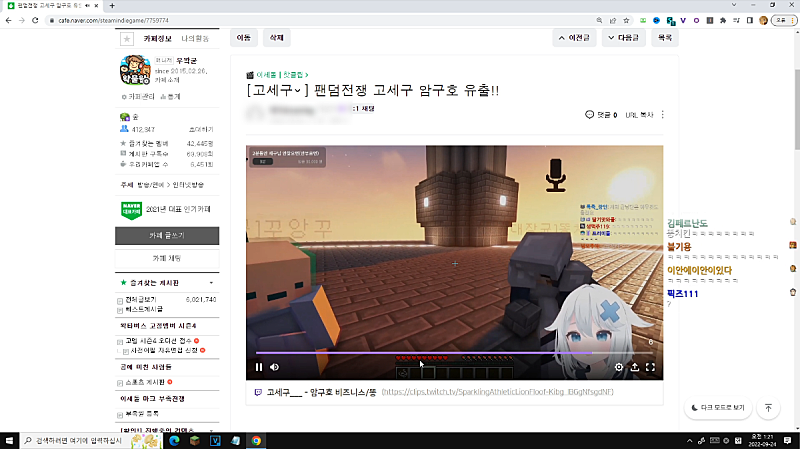Go to next post with 다음글

pyautogui.click(x=623, y=38)
